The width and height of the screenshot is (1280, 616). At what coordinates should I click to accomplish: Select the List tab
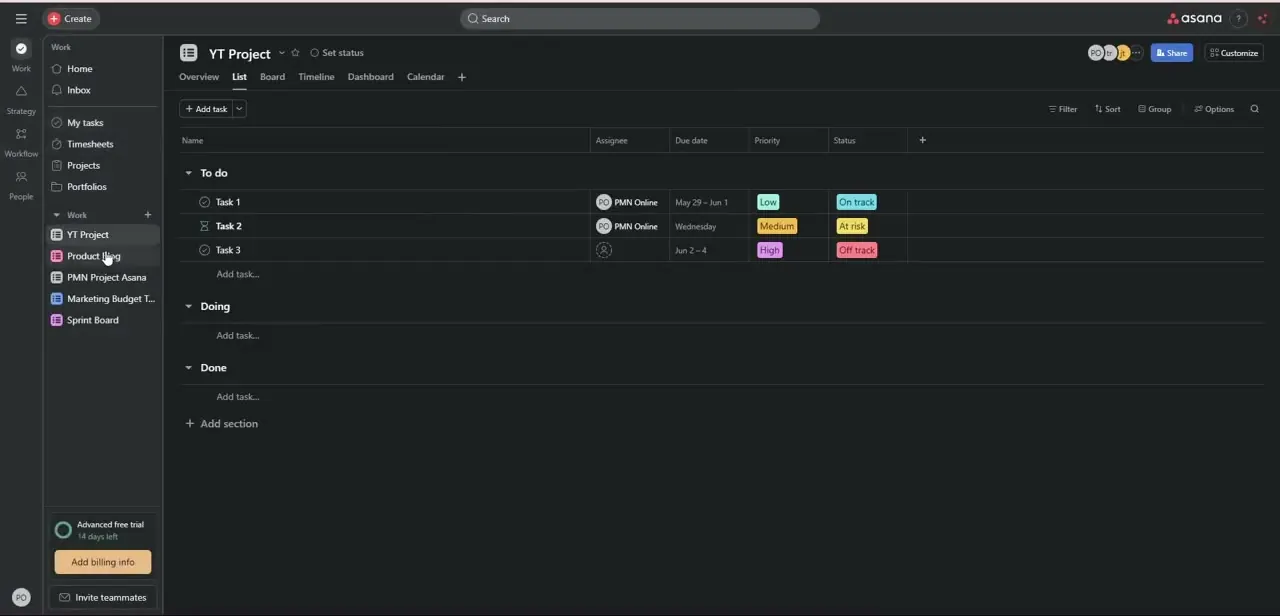[x=239, y=77]
